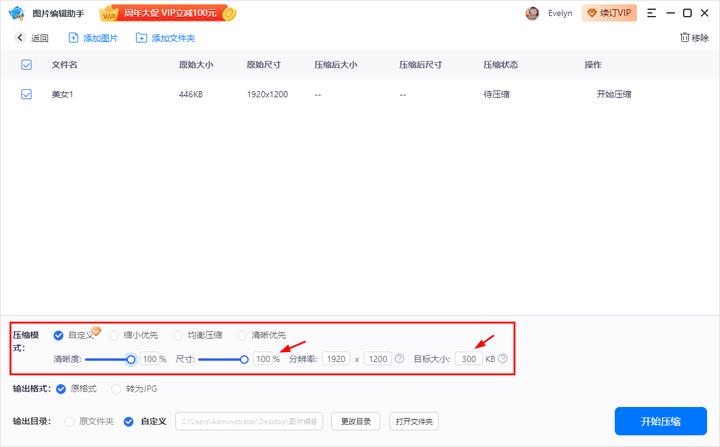Image resolution: width=720 pixels, height=447 pixels.
Task: Click the 原始尺寸 column header
Action: [x=264, y=65]
